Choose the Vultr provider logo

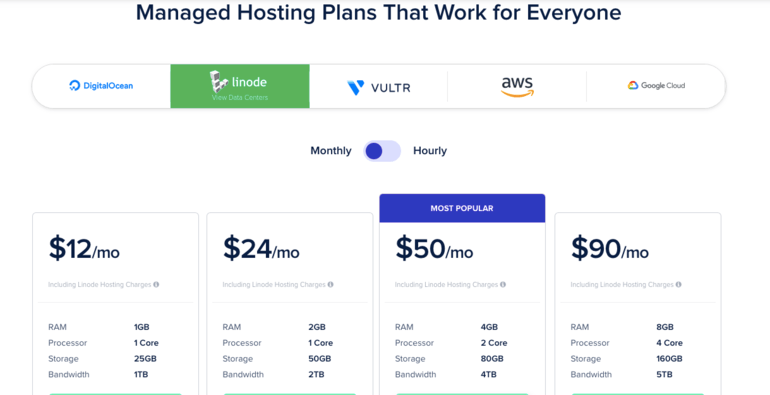(x=379, y=87)
